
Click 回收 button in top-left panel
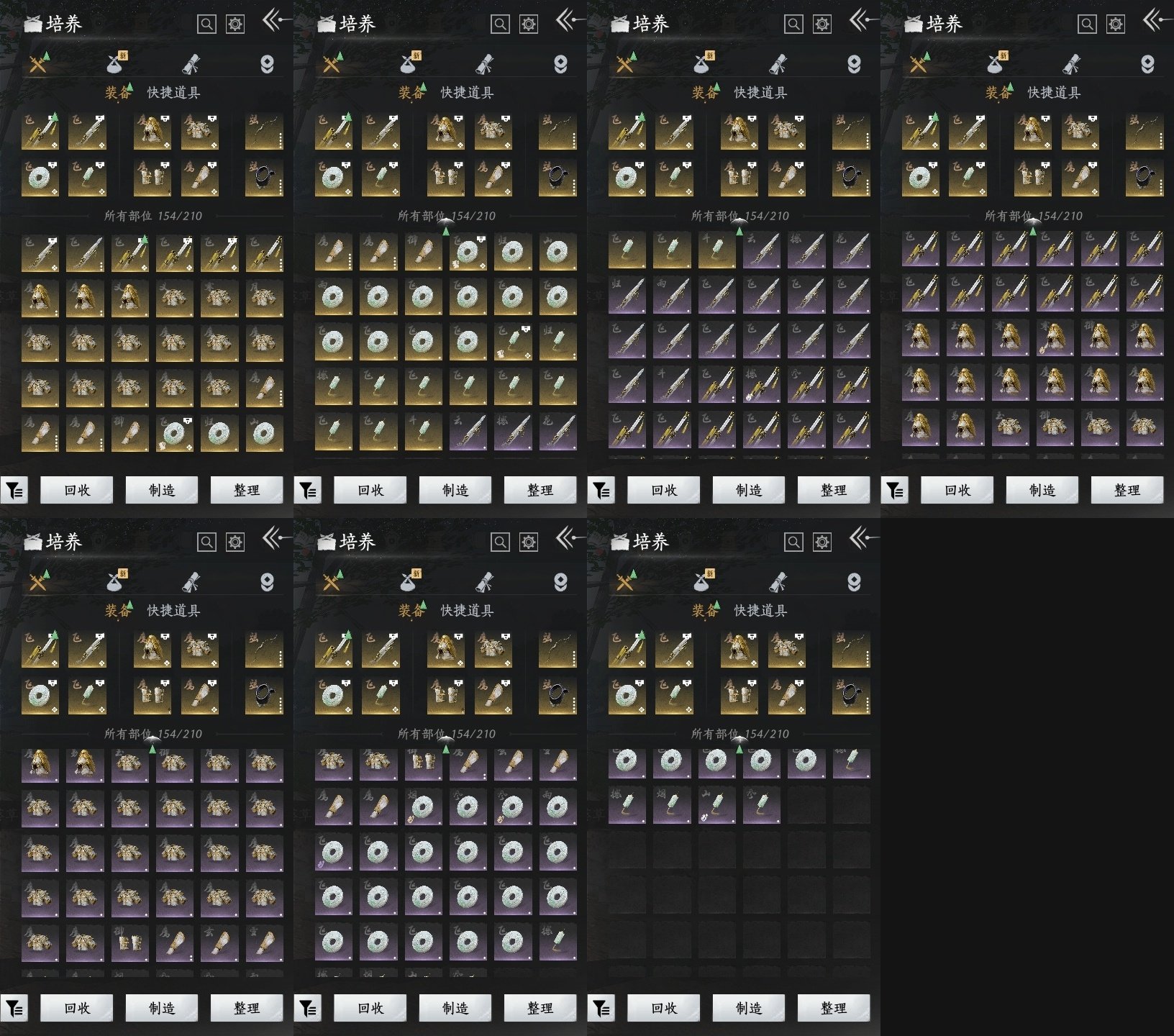pos(77,490)
